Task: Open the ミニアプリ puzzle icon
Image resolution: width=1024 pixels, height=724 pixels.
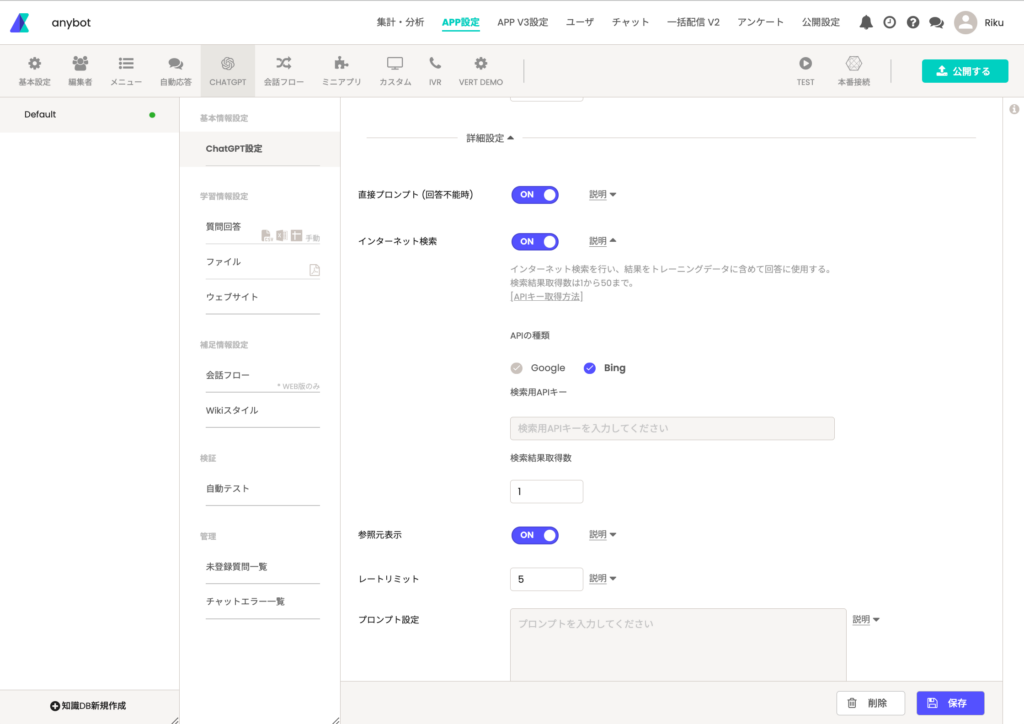Action: (x=342, y=64)
